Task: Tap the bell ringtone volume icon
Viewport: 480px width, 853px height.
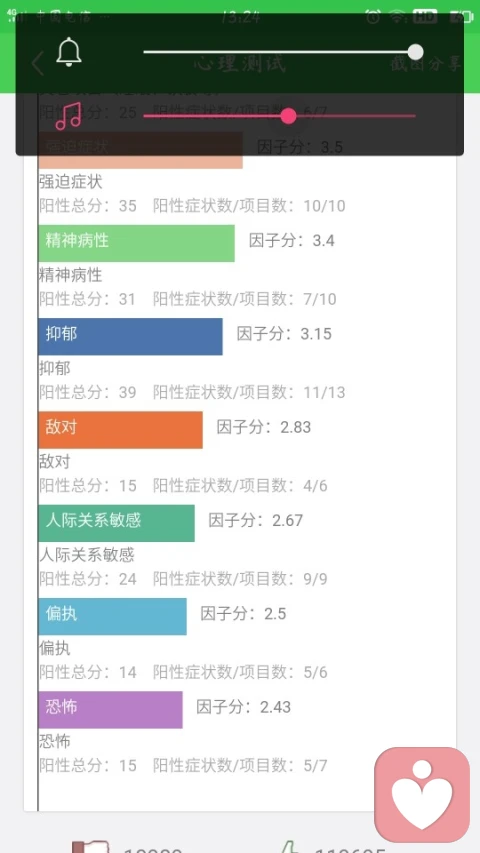Action: pyautogui.click(x=69, y=52)
